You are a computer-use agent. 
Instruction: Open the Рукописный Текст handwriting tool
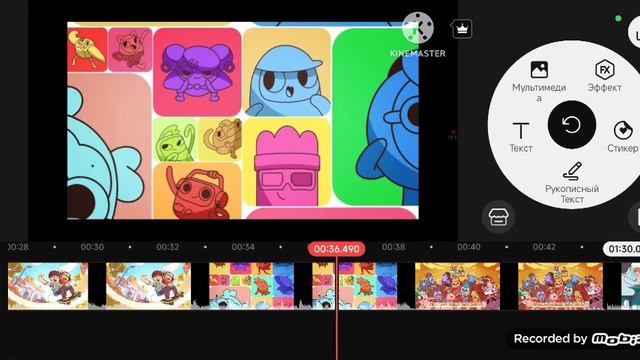click(x=572, y=182)
